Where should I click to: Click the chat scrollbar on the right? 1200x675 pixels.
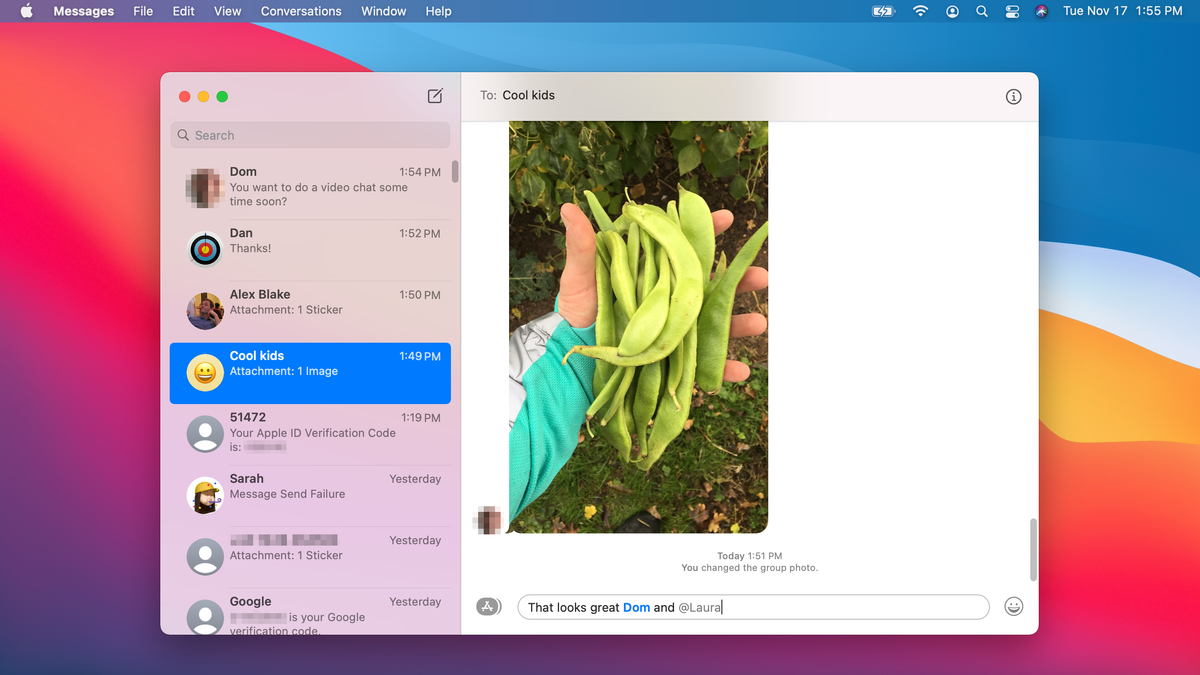(x=1033, y=540)
